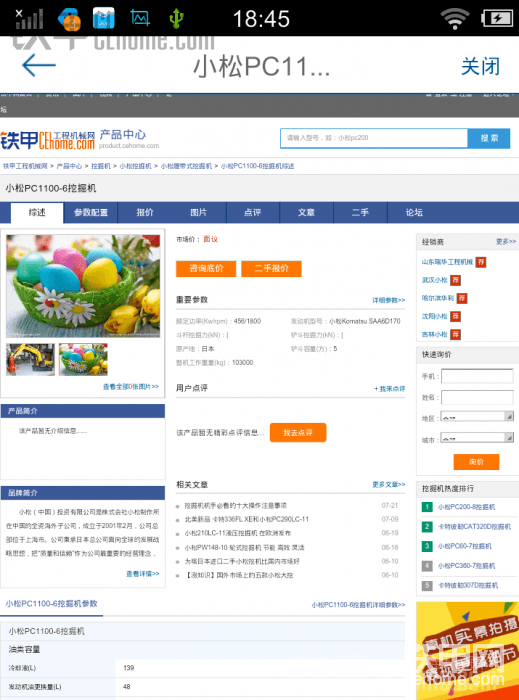Image resolution: width=519 pixels, height=700 pixels.
Task: Select the 综述 tab
Action: (x=37, y=212)
